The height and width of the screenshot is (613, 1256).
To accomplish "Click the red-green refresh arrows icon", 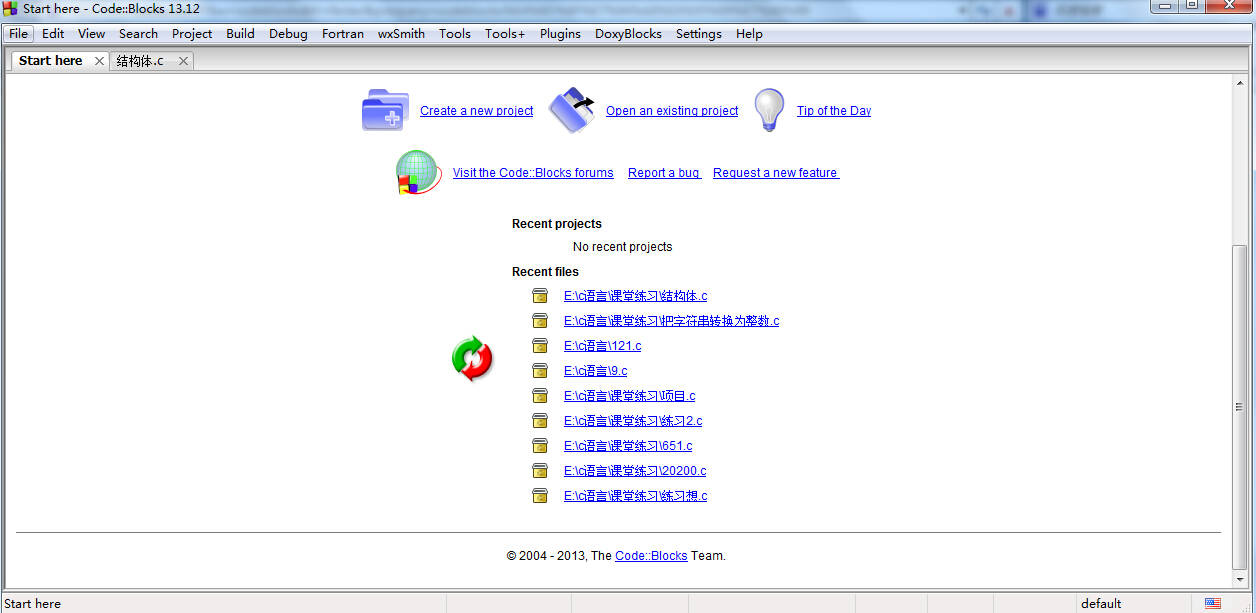I will click(x=472, y=358).
